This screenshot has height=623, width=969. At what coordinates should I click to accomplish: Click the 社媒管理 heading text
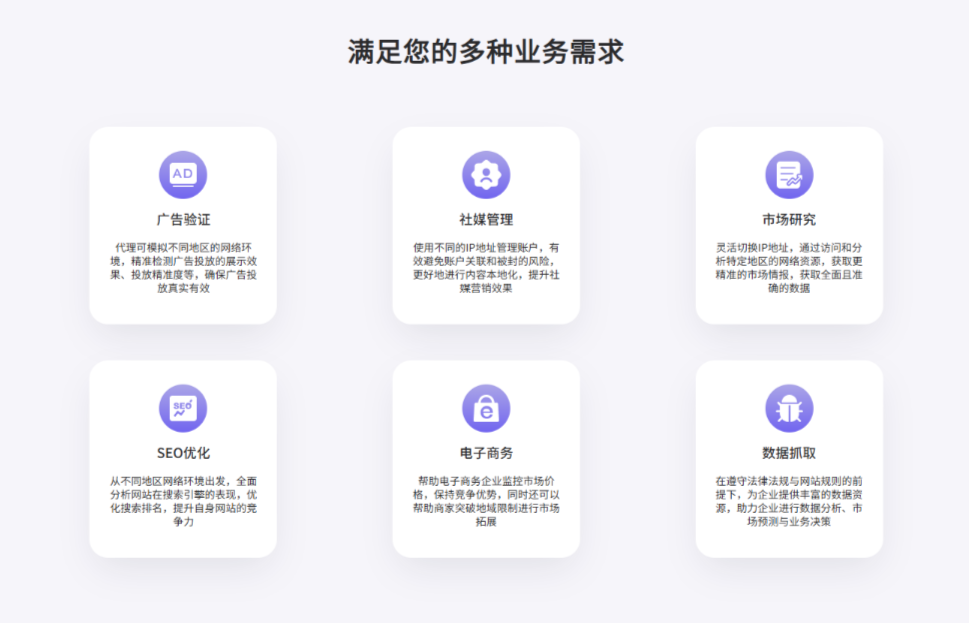[x=484, y=217]
